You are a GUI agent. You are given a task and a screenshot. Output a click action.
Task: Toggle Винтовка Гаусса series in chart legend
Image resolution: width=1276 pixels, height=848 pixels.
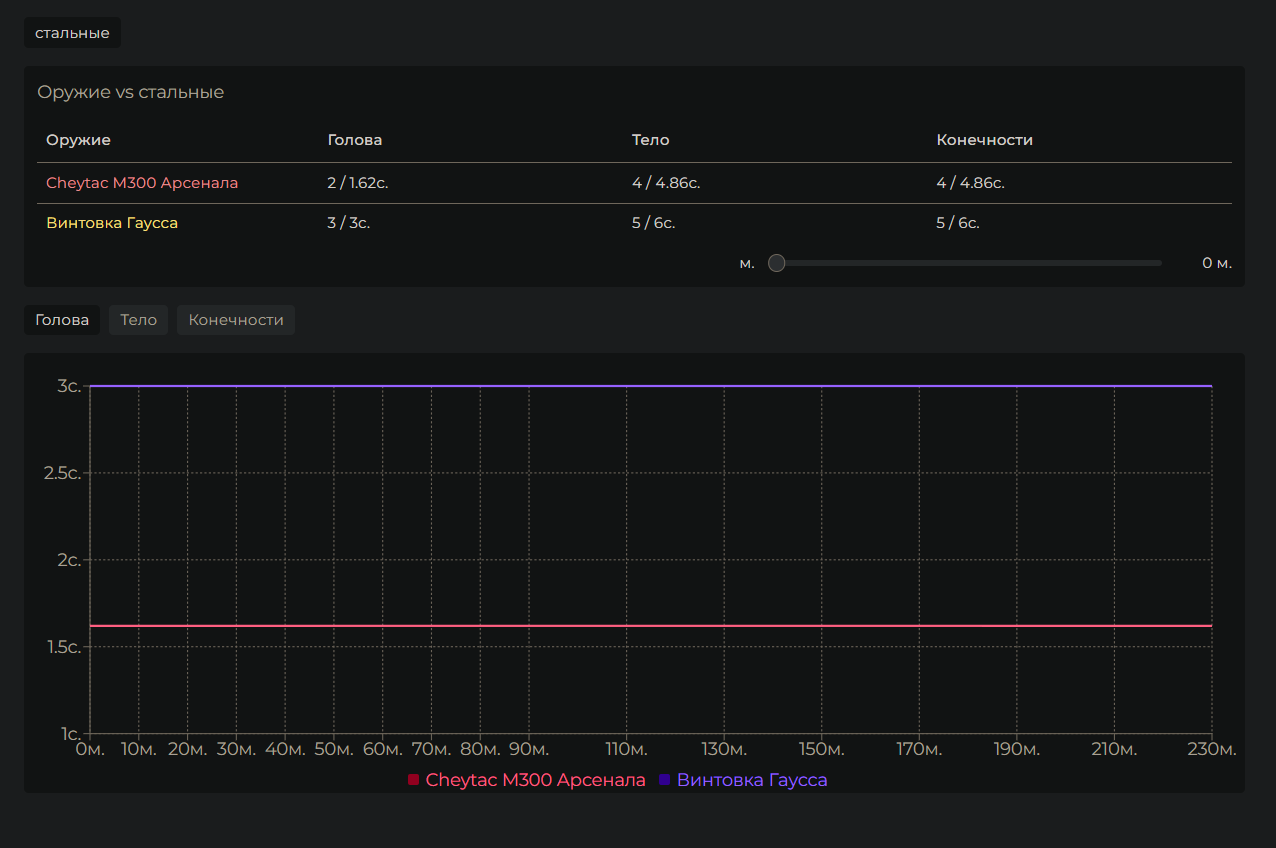[751, 780]
